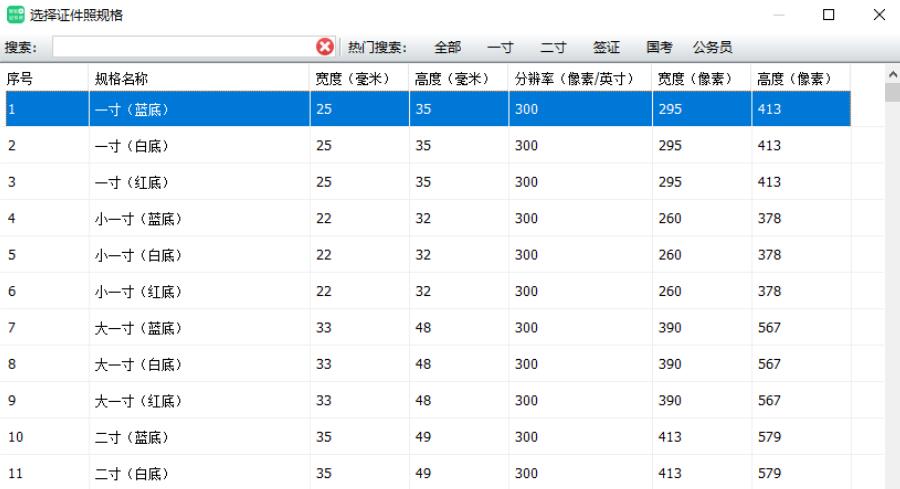The width and height of the screenshot is (900, 489).
Task: Click the app logo icon in title bar
Action: pyautogui.click(x=15, y=14)
